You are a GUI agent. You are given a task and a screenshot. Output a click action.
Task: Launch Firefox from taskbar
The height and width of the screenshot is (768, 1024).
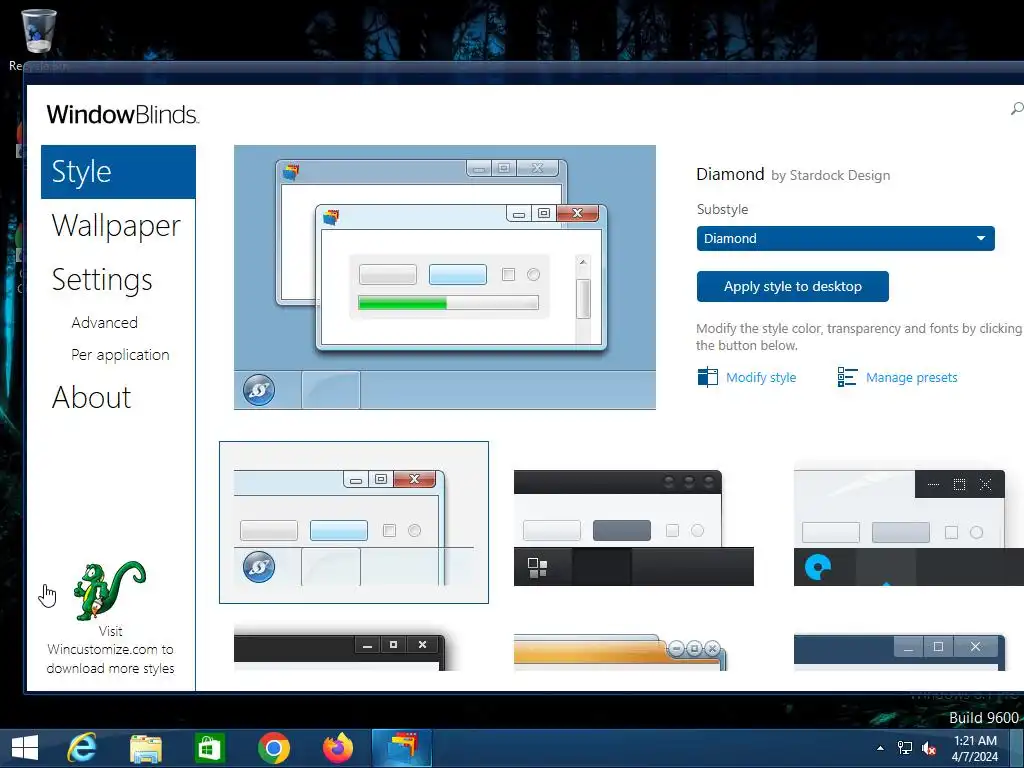pyautogui.click(x=338, y=748)
